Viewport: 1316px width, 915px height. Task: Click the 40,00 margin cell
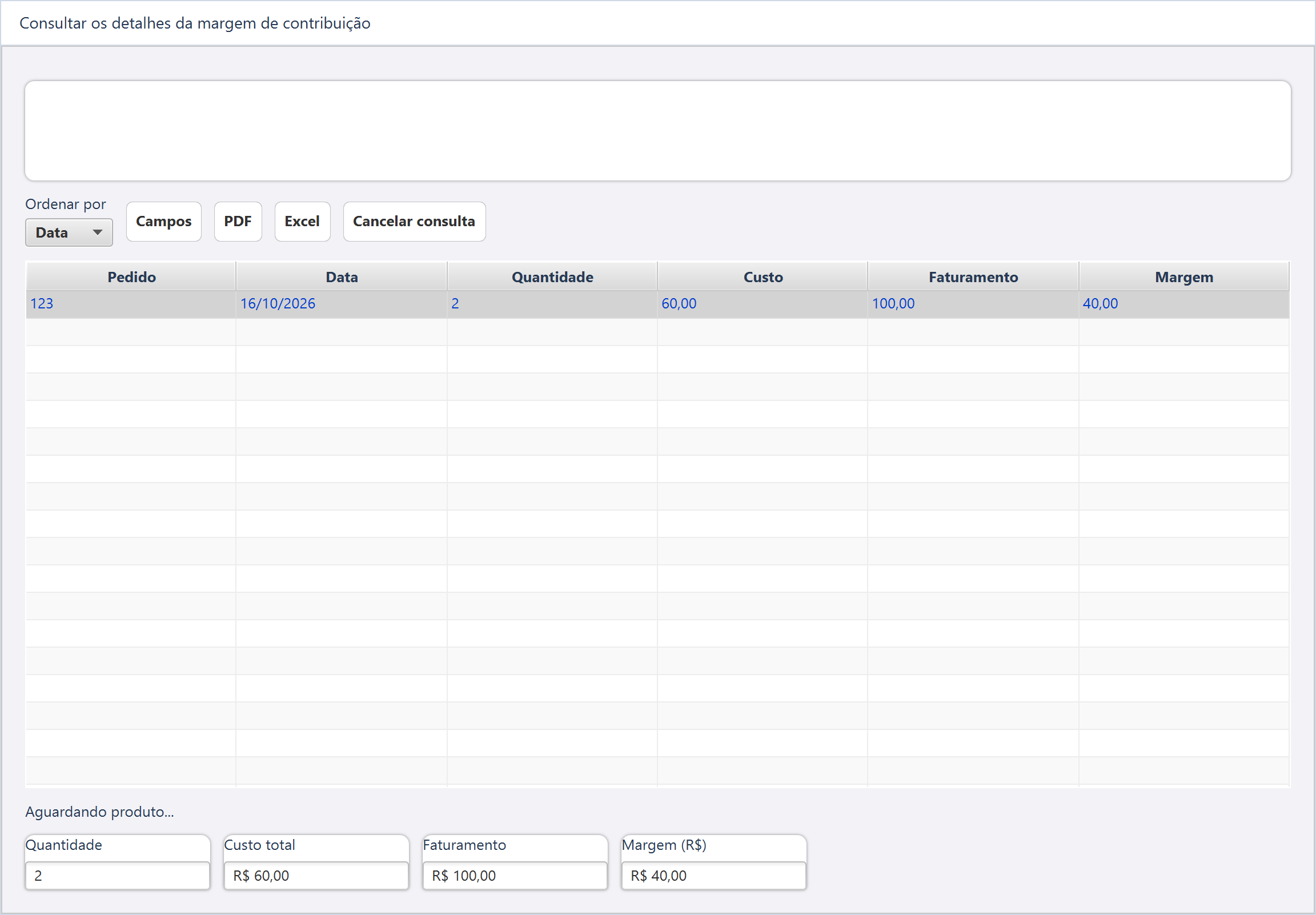point(1184,304)
